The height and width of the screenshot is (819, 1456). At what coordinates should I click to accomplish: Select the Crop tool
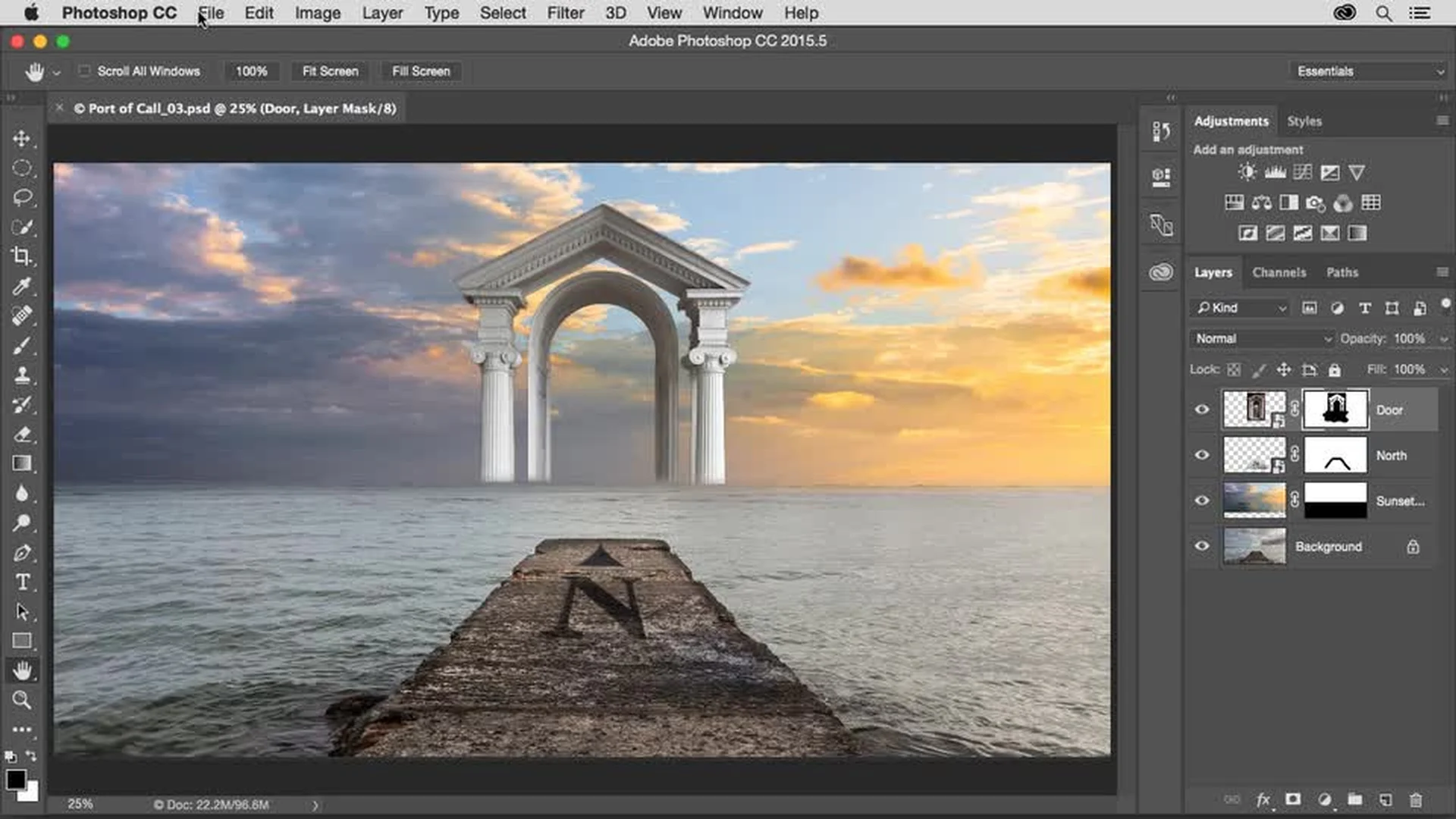coord(21,256)
